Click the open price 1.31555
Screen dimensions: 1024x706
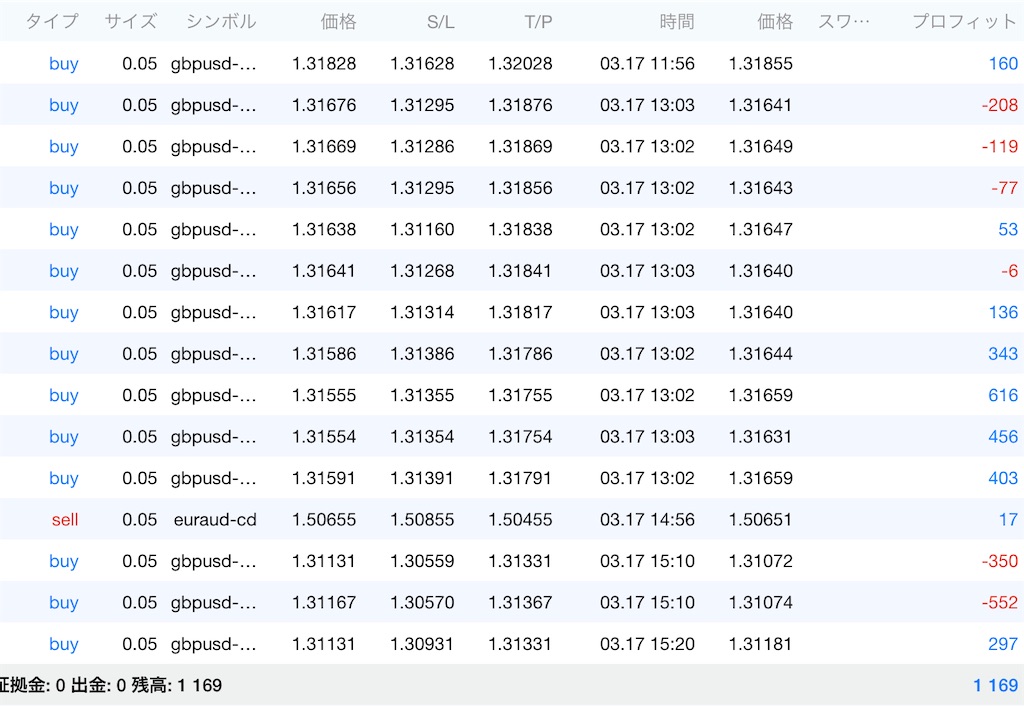[324, 395]
